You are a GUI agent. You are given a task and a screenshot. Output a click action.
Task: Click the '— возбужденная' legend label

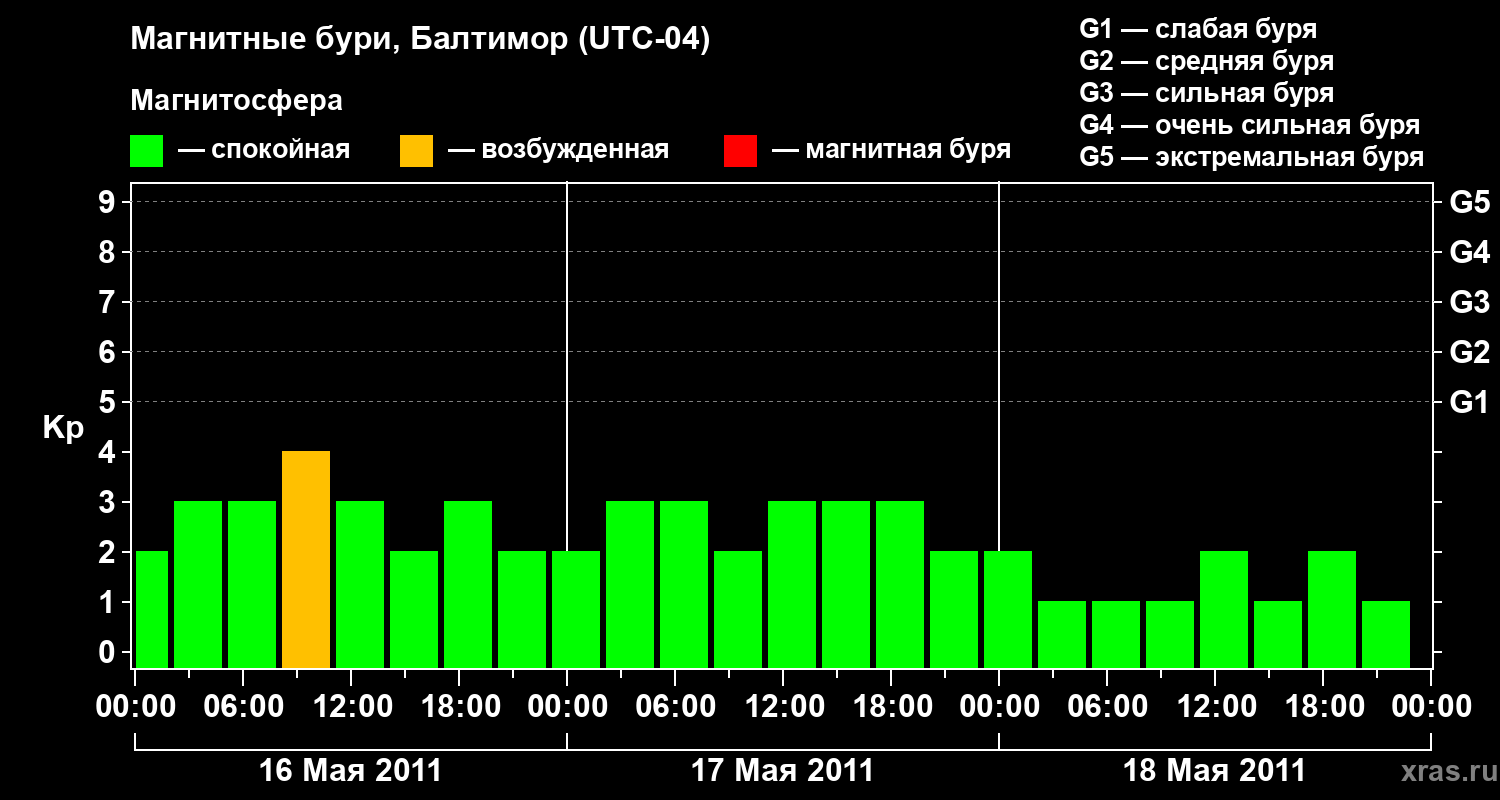coord(558,151)
